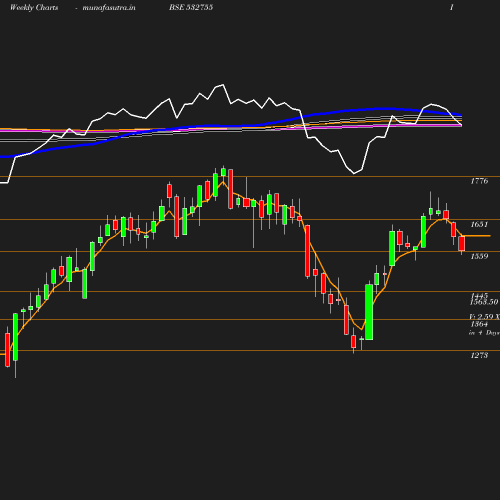This screenshot has width=500, height=500.
Task: Click the V: 2.59 X volume text
Action: pyautogui.click(x=484, y=316)
